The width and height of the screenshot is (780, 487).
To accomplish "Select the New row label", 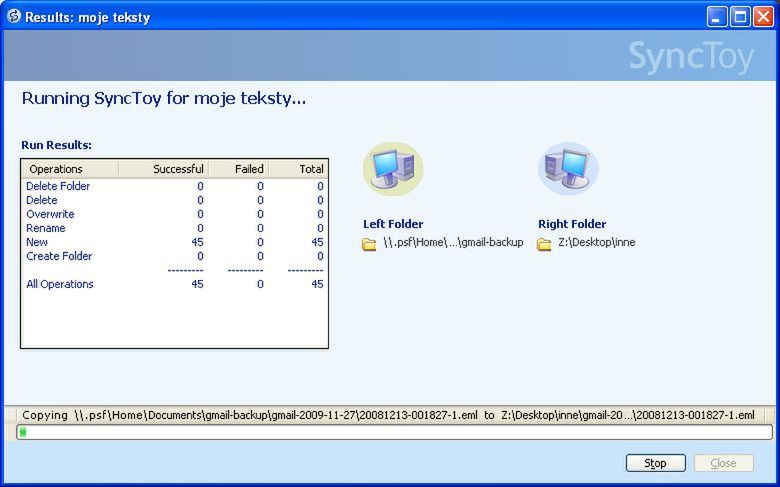I will [x=37, y=242].
